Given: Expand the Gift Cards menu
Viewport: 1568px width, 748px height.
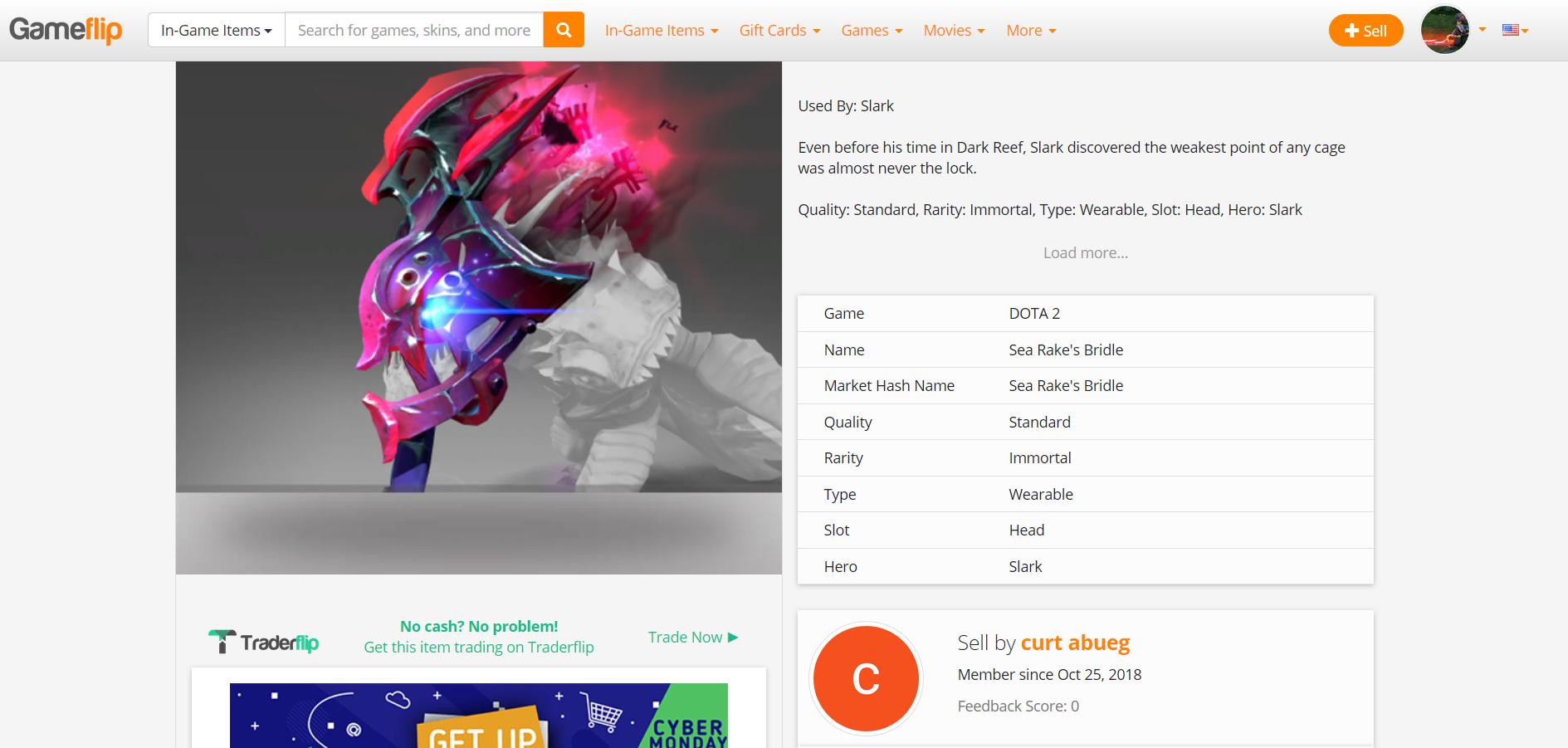Looking at the screenshot, I should pos(779,30).
